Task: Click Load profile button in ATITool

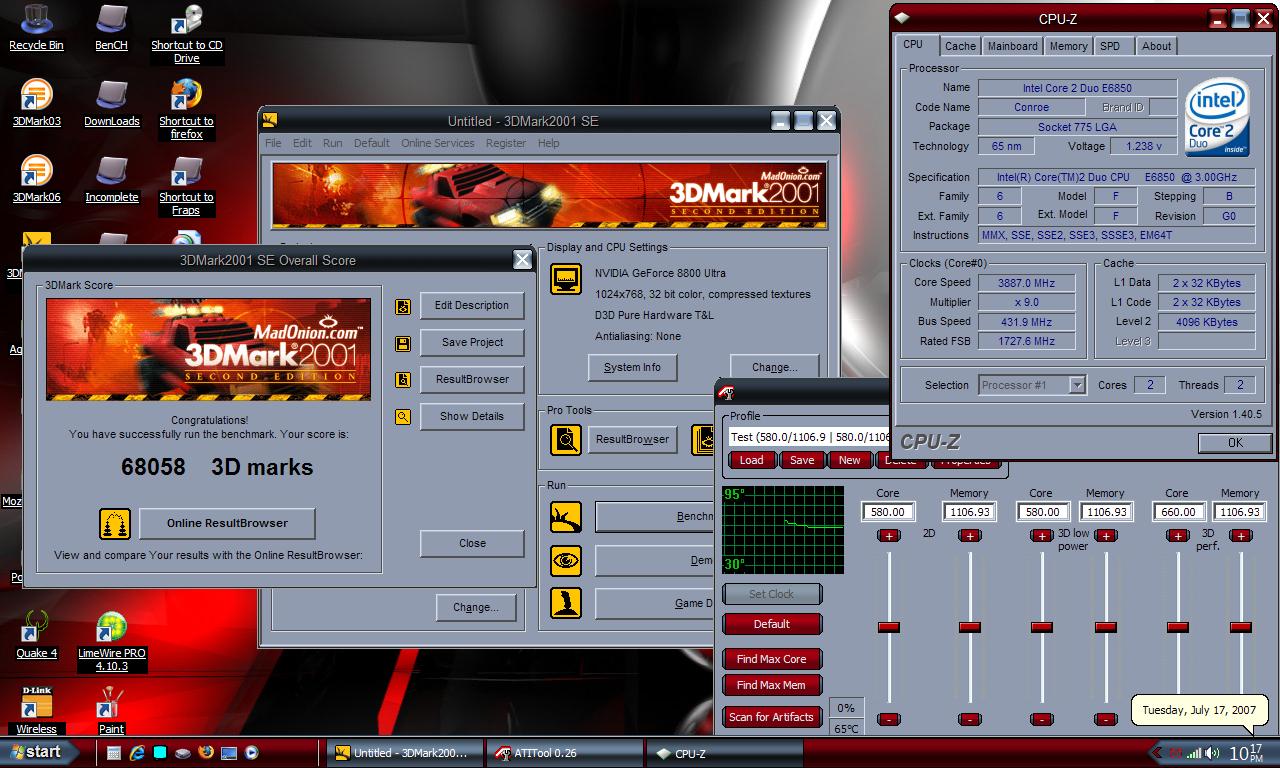Action: pyautogui.click(x=751, y=460)
